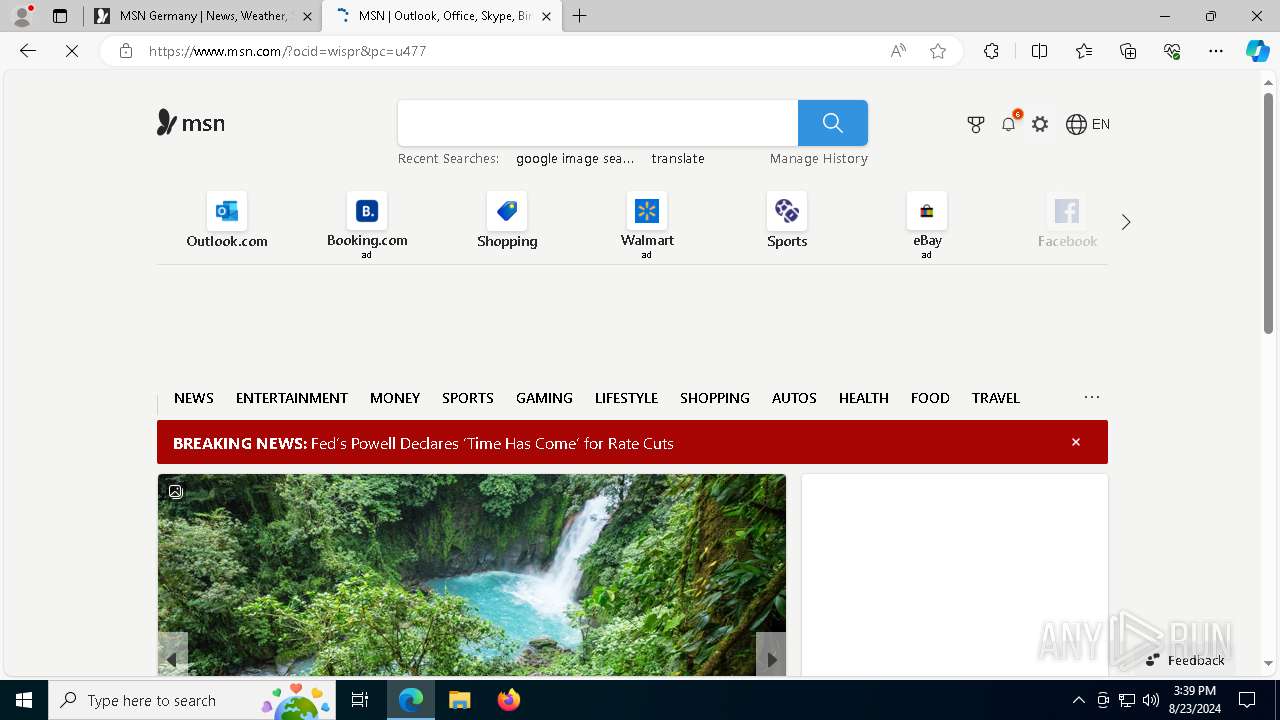Open the SPORTS category
Viewport: 1280px width, 720px height.
[x=468, y=398]
